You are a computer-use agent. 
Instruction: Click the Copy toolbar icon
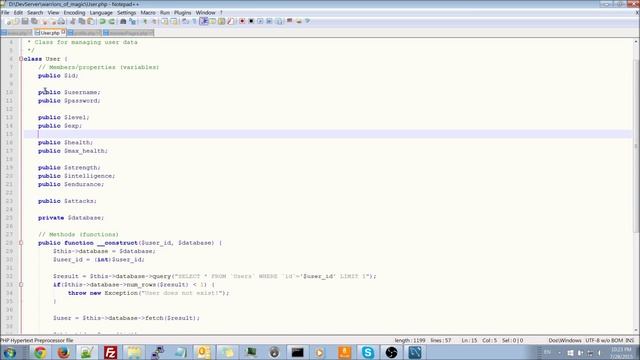click(x=82, y=21)
